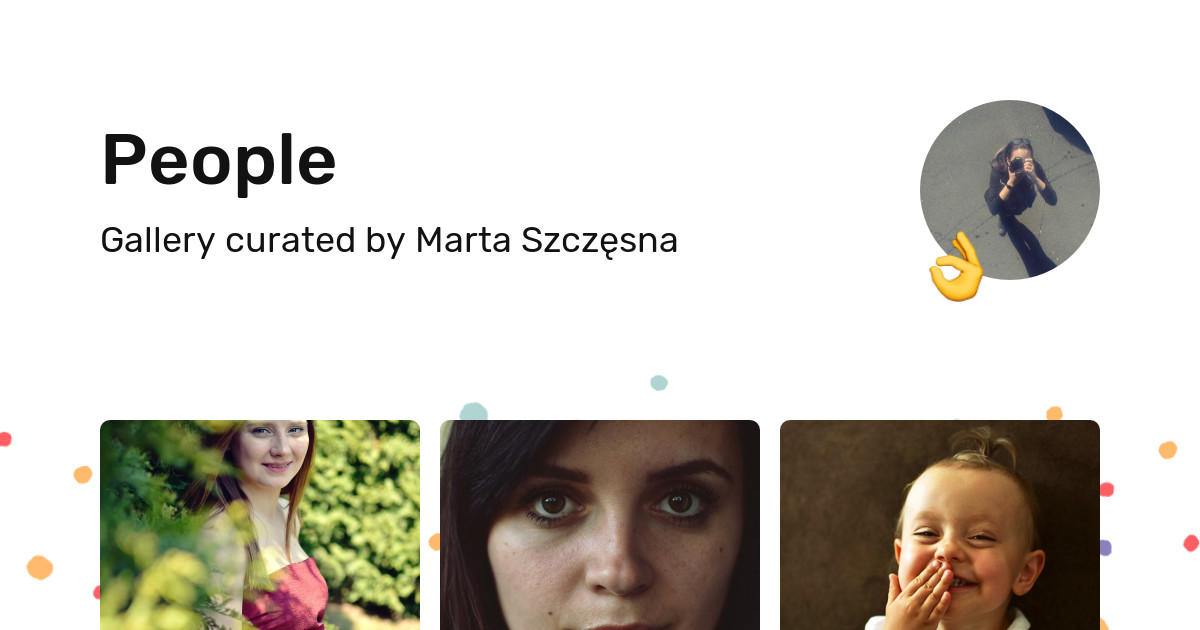The height and width of the screenshot is (630, 1200).
Task: Click the largest orange dot left of garden photo
Action: [40, 567]
